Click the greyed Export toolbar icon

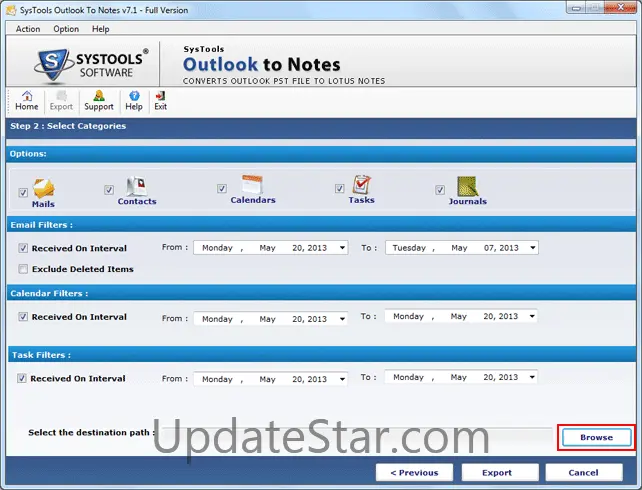click(x=61, y=101)
